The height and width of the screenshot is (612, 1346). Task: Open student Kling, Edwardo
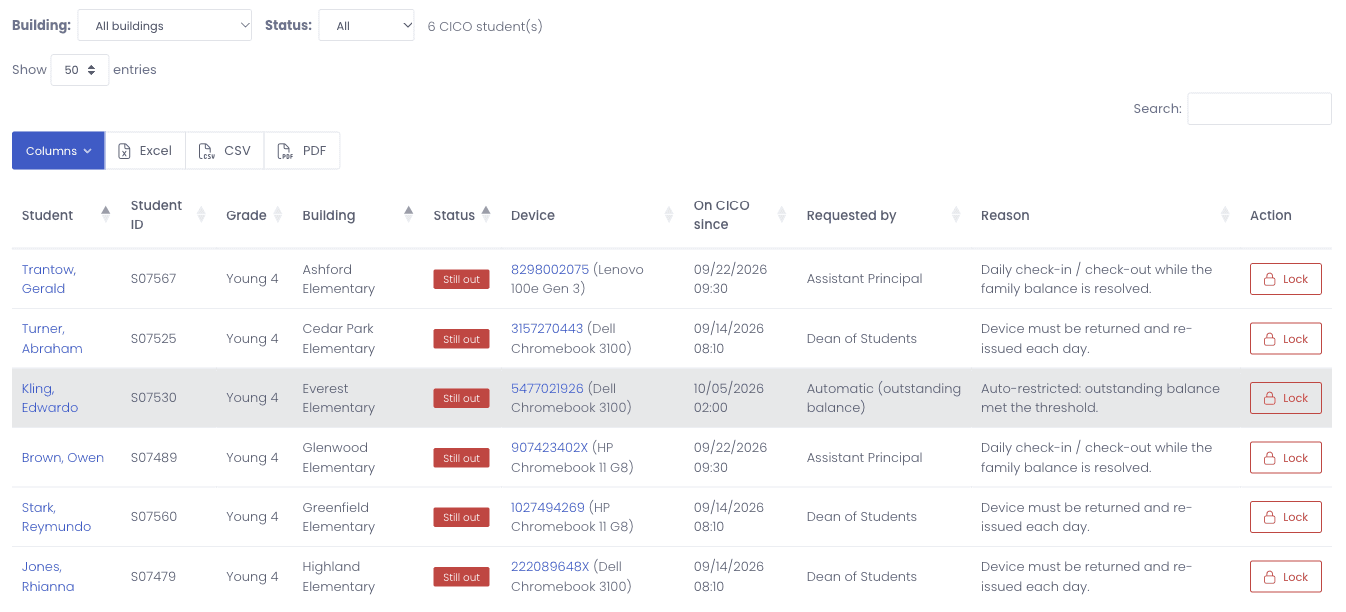click(x=50, y=398)
